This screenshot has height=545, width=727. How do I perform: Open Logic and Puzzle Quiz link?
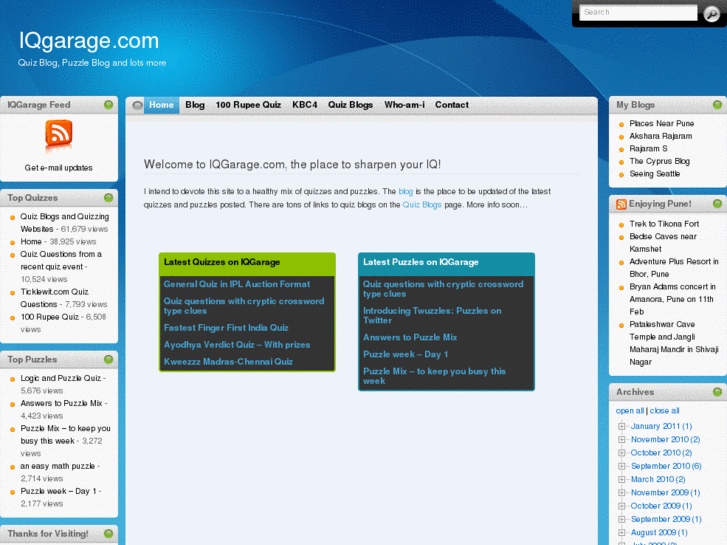coord(61,378)
